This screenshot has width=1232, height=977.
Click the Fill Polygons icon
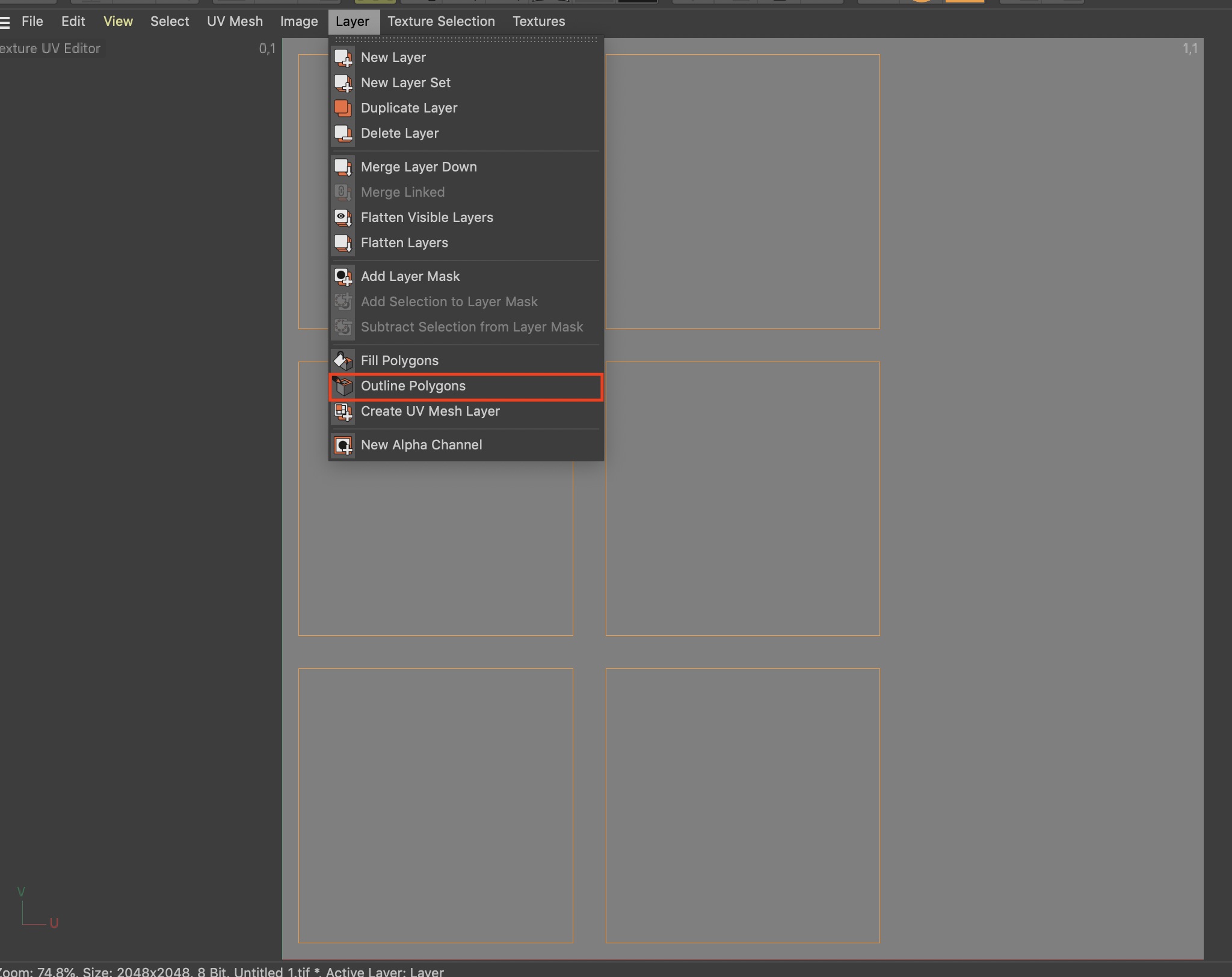tap(343, 360)
